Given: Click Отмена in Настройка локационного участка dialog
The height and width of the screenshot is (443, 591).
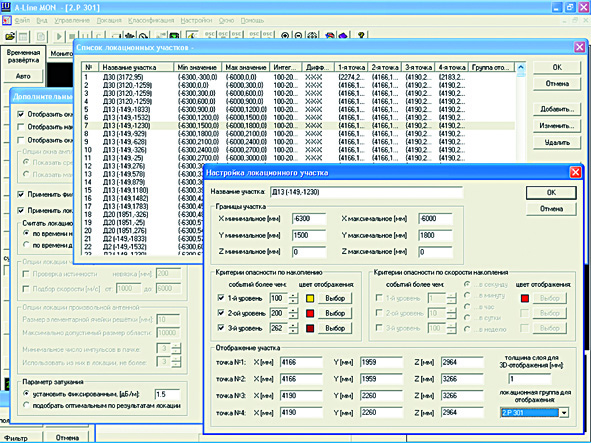Looking at the screenshot, I should [551, 208].
